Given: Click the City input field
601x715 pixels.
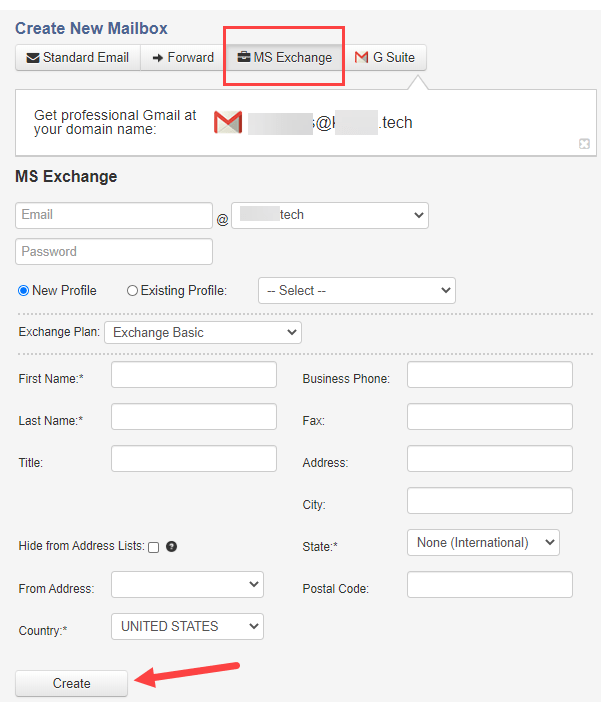Looking at the screenshot, I should pos(490,500).
